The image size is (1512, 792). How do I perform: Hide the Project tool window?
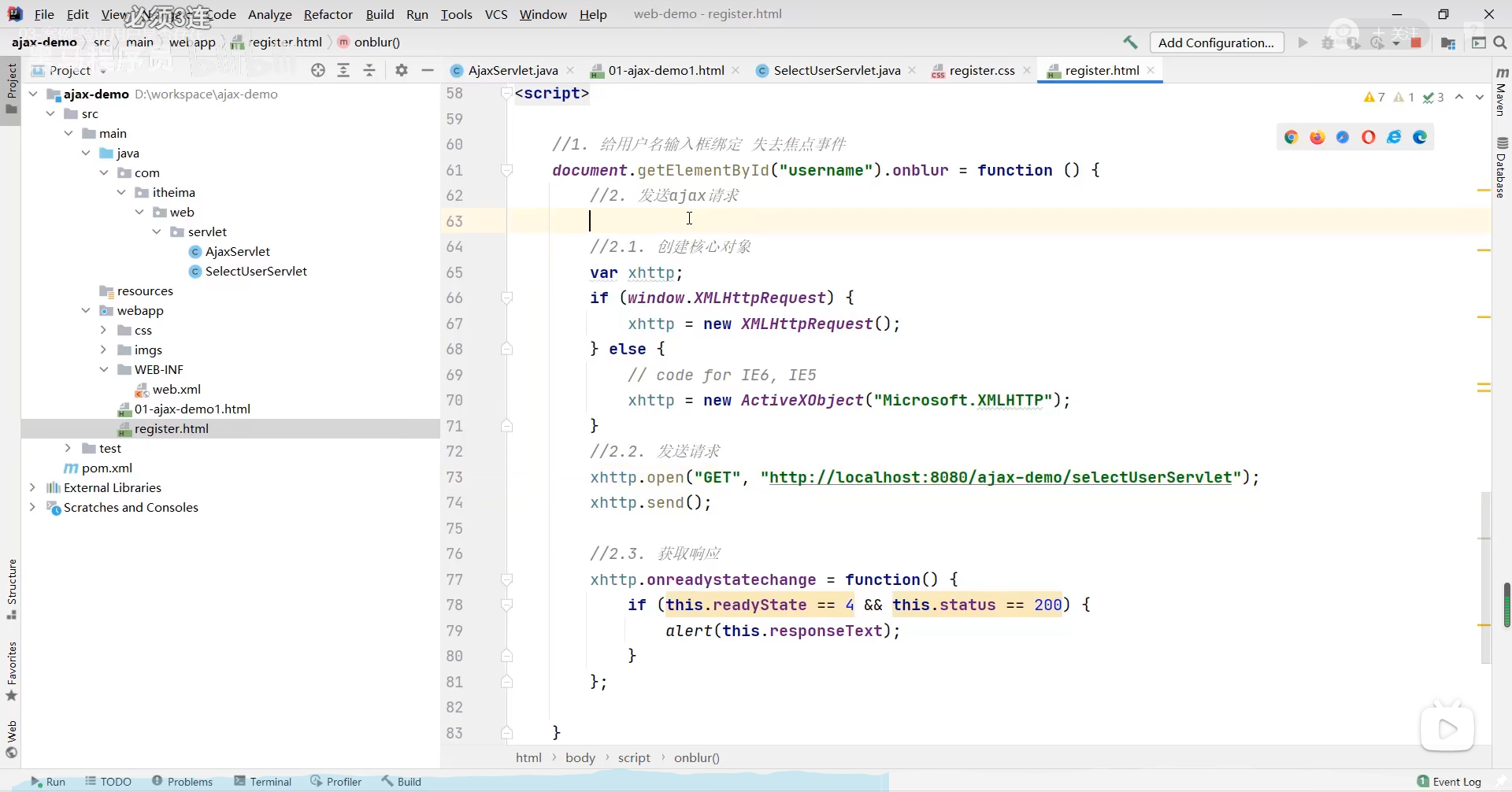[x=428, y=70]
